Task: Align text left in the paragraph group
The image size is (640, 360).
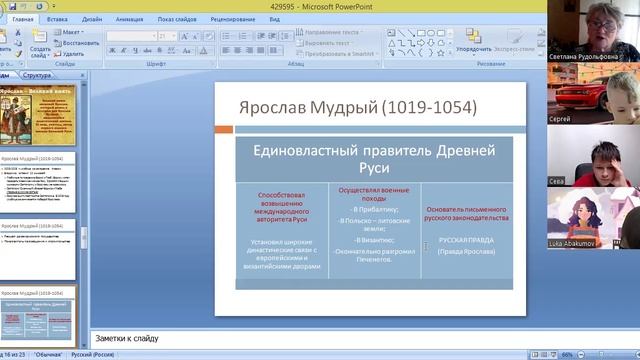Action: [226, 51]
